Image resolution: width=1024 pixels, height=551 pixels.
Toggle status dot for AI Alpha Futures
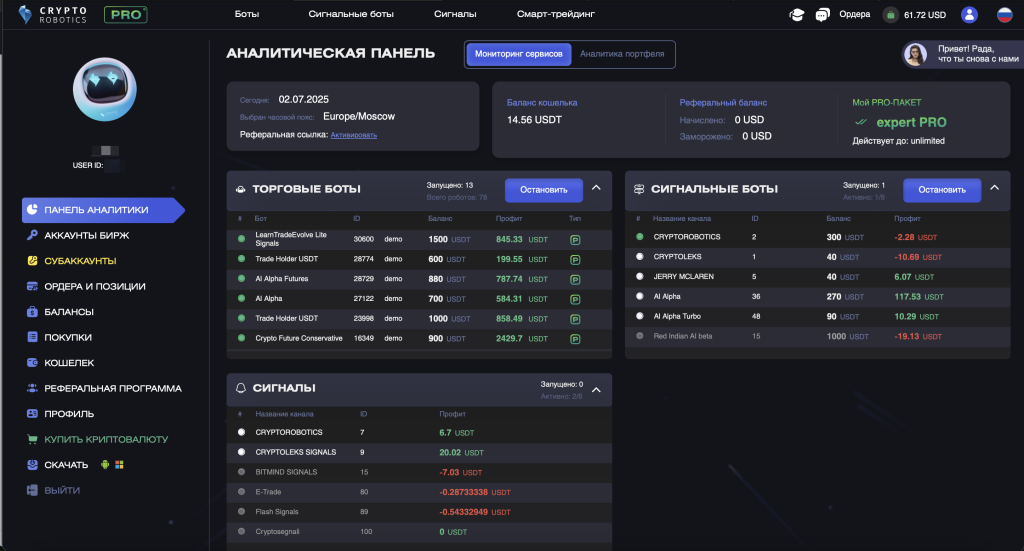pyautogui.click(x=242, y=279)
